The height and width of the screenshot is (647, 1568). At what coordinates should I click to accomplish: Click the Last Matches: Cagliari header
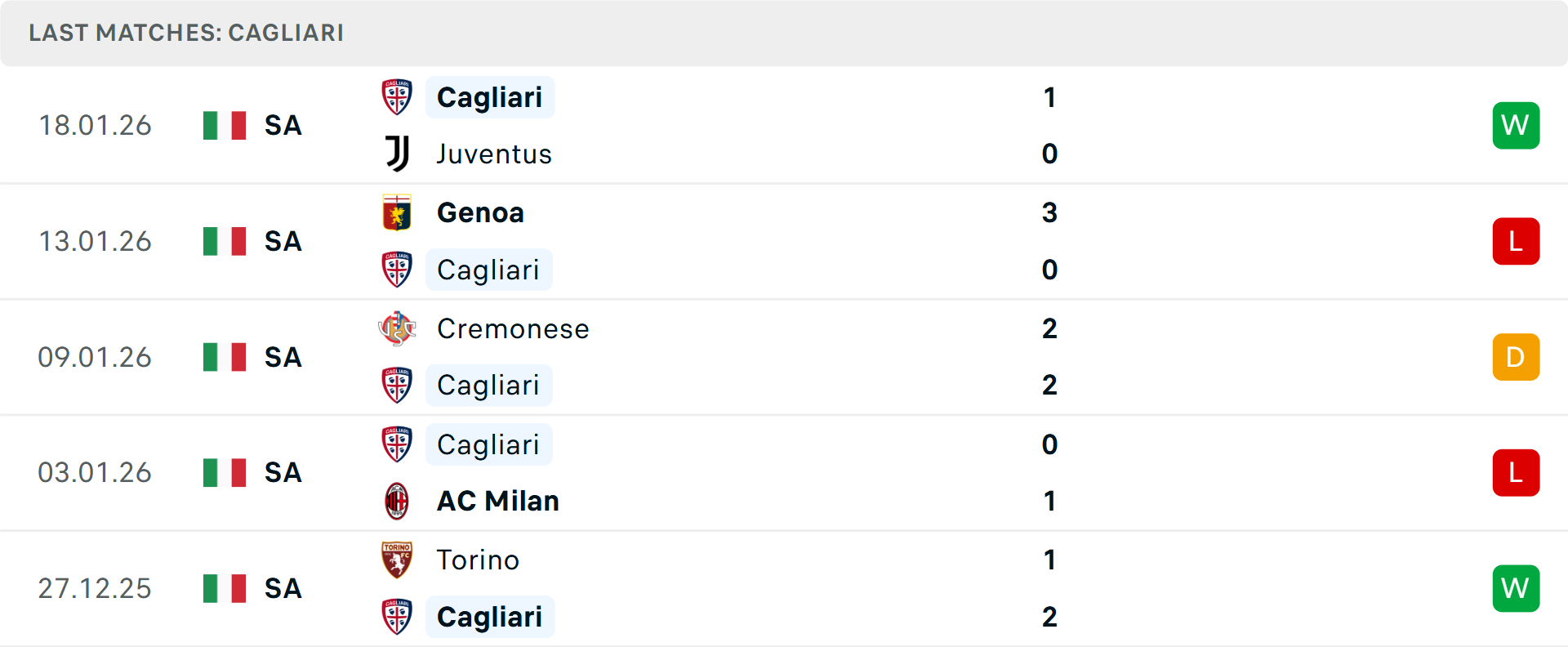186,33
